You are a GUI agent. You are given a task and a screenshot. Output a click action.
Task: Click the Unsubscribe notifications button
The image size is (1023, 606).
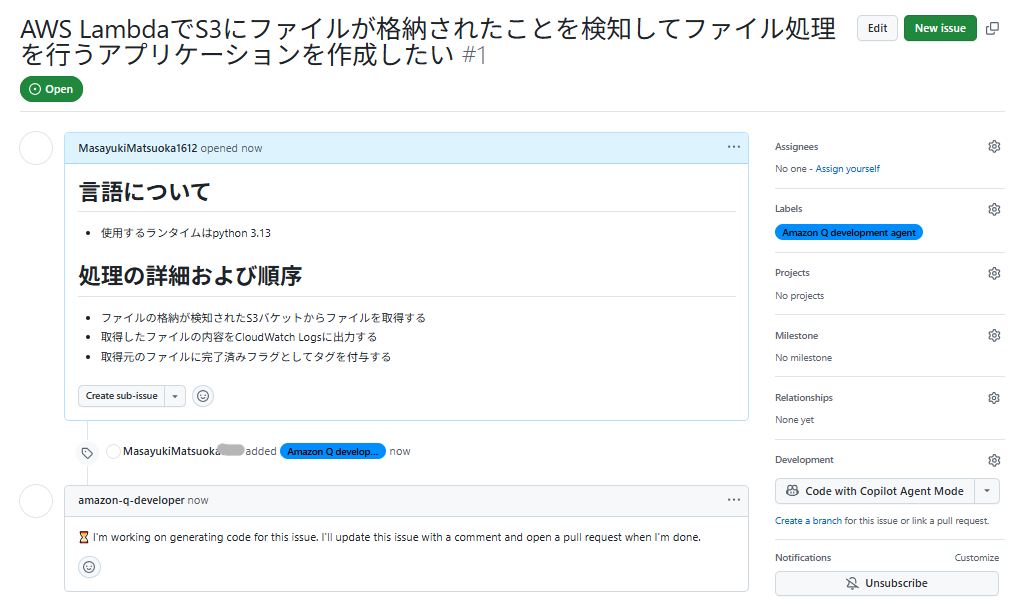point(887,583)
